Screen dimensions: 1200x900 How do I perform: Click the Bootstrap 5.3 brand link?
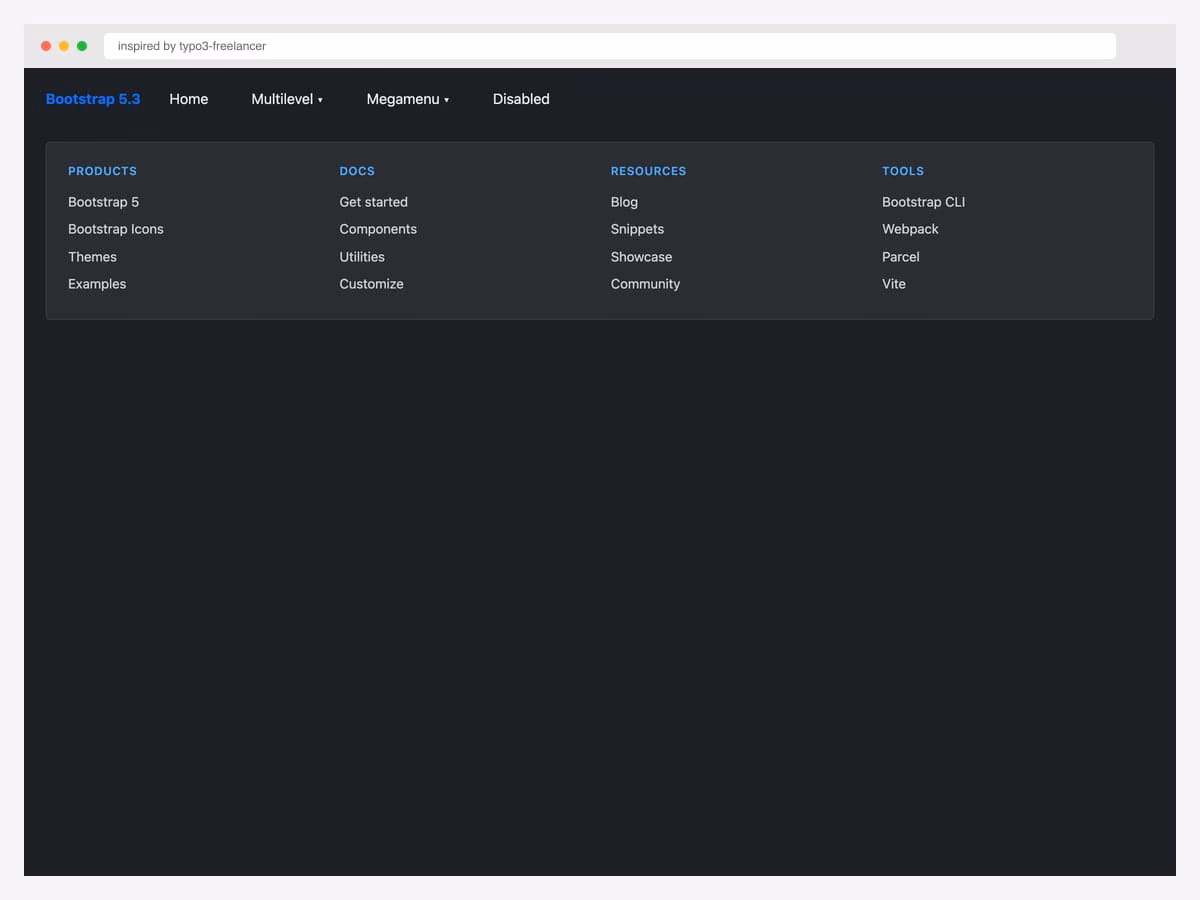93,99
